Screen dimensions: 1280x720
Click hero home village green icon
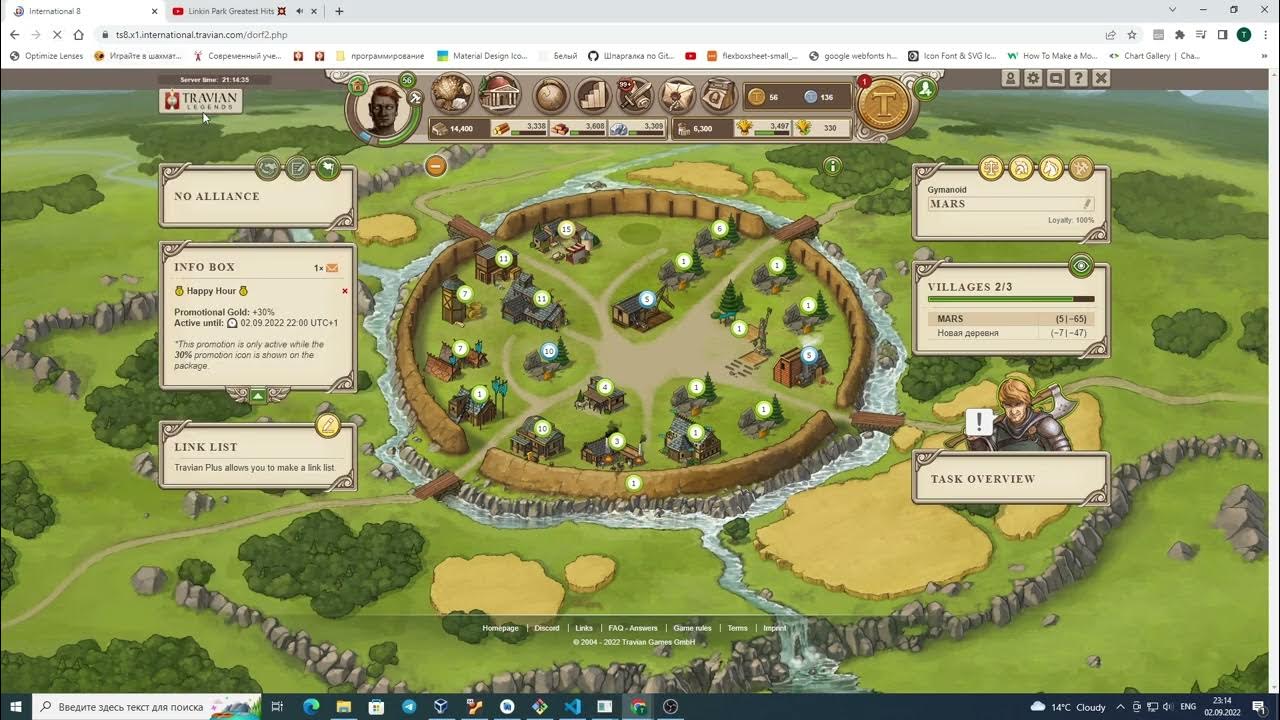click(x=357, y=87)
